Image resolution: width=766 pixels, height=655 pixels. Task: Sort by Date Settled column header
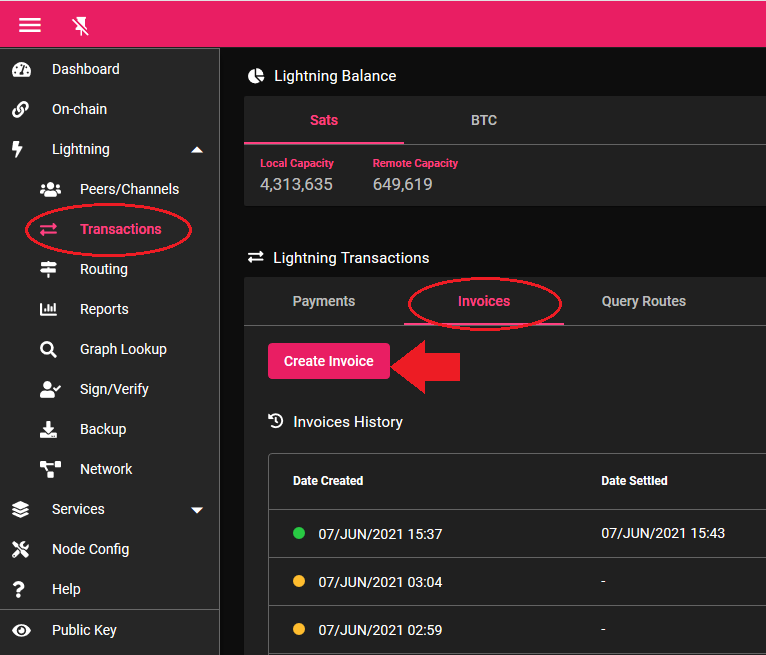634,481
